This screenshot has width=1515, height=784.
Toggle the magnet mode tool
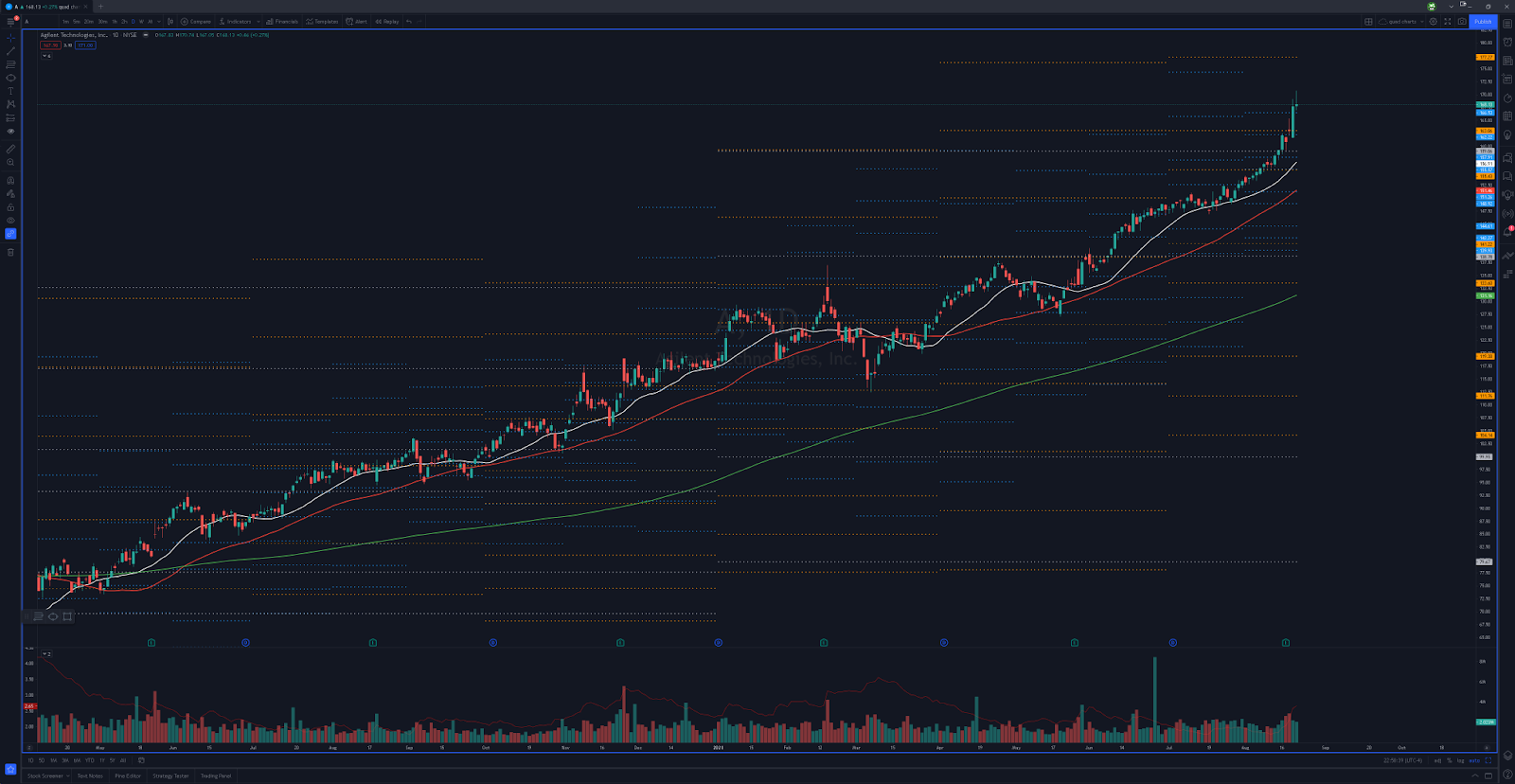click(x=10, y=180)
